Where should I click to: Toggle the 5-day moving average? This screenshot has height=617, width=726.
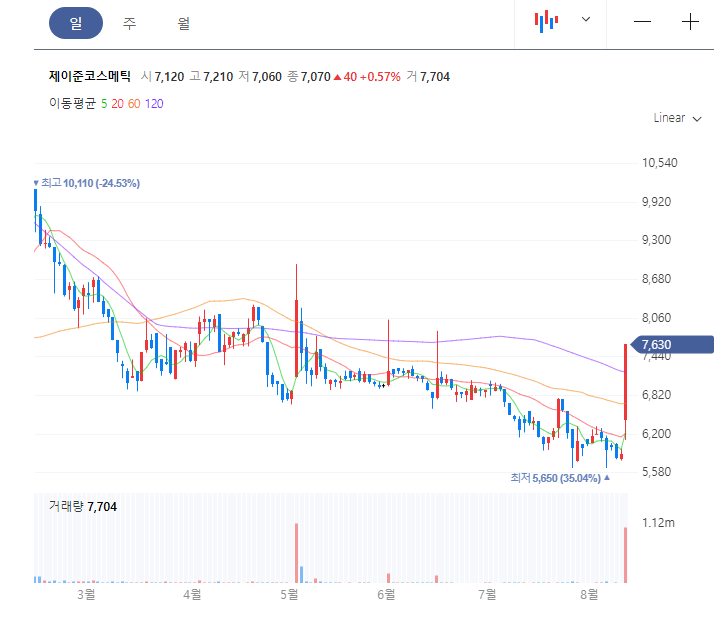[104, 104]
